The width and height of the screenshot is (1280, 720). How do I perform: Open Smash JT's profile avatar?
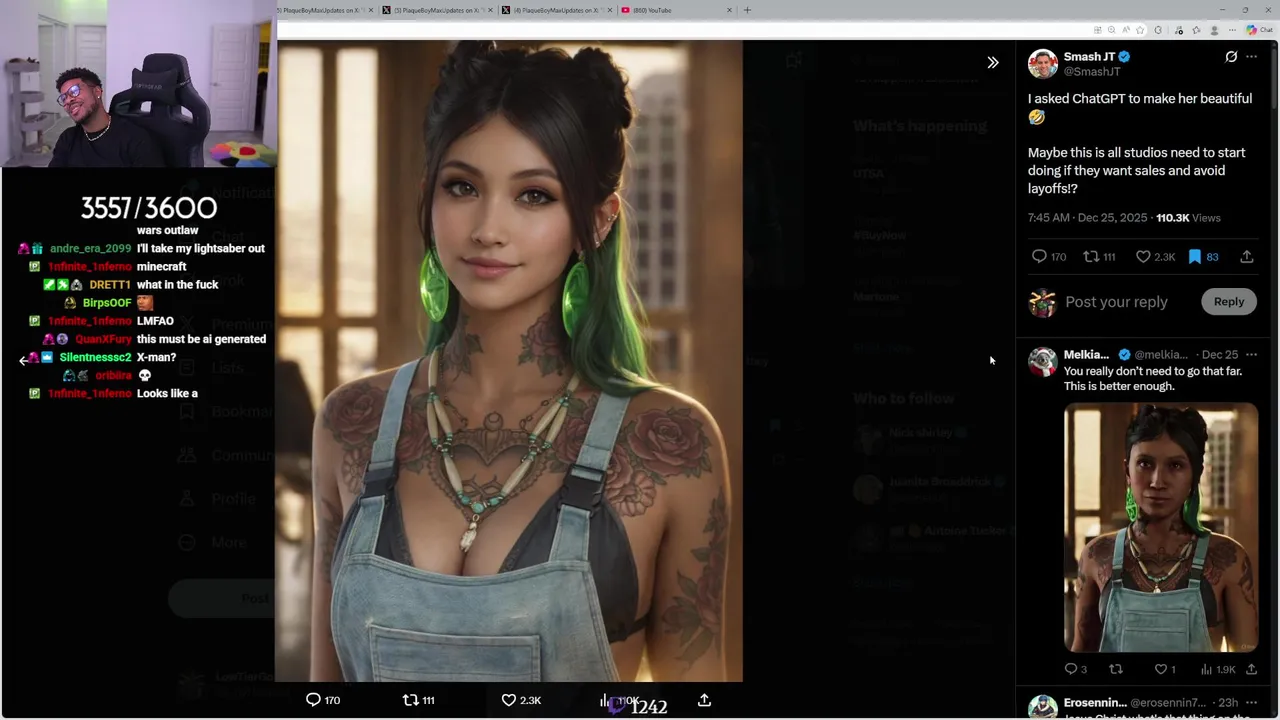1043,64
